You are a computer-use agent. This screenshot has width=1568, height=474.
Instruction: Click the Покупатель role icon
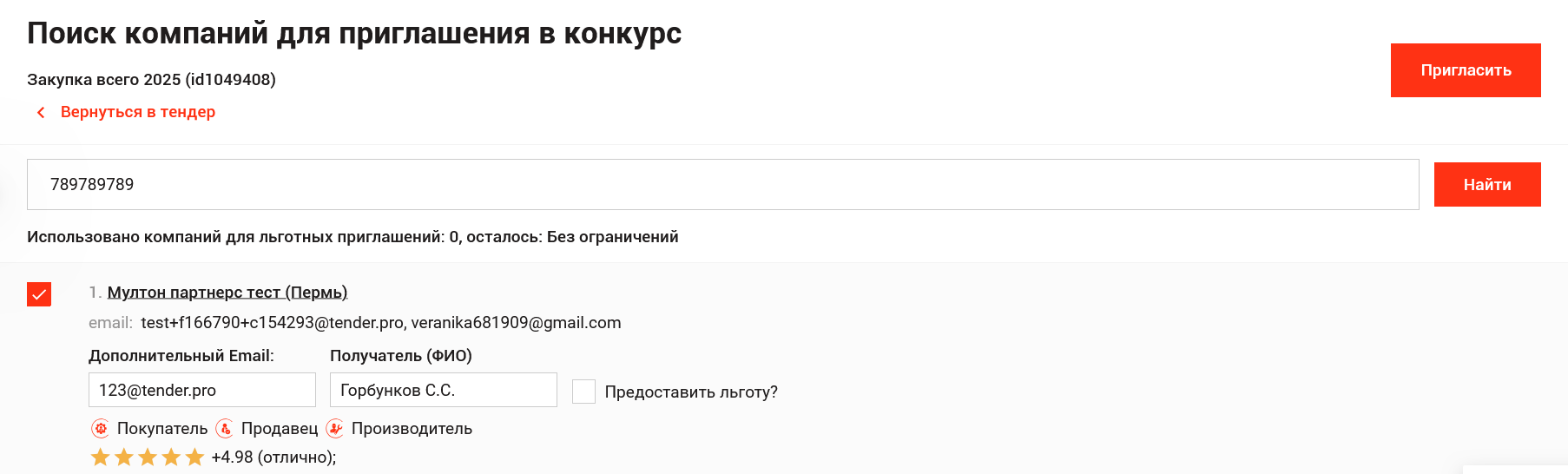101,428
